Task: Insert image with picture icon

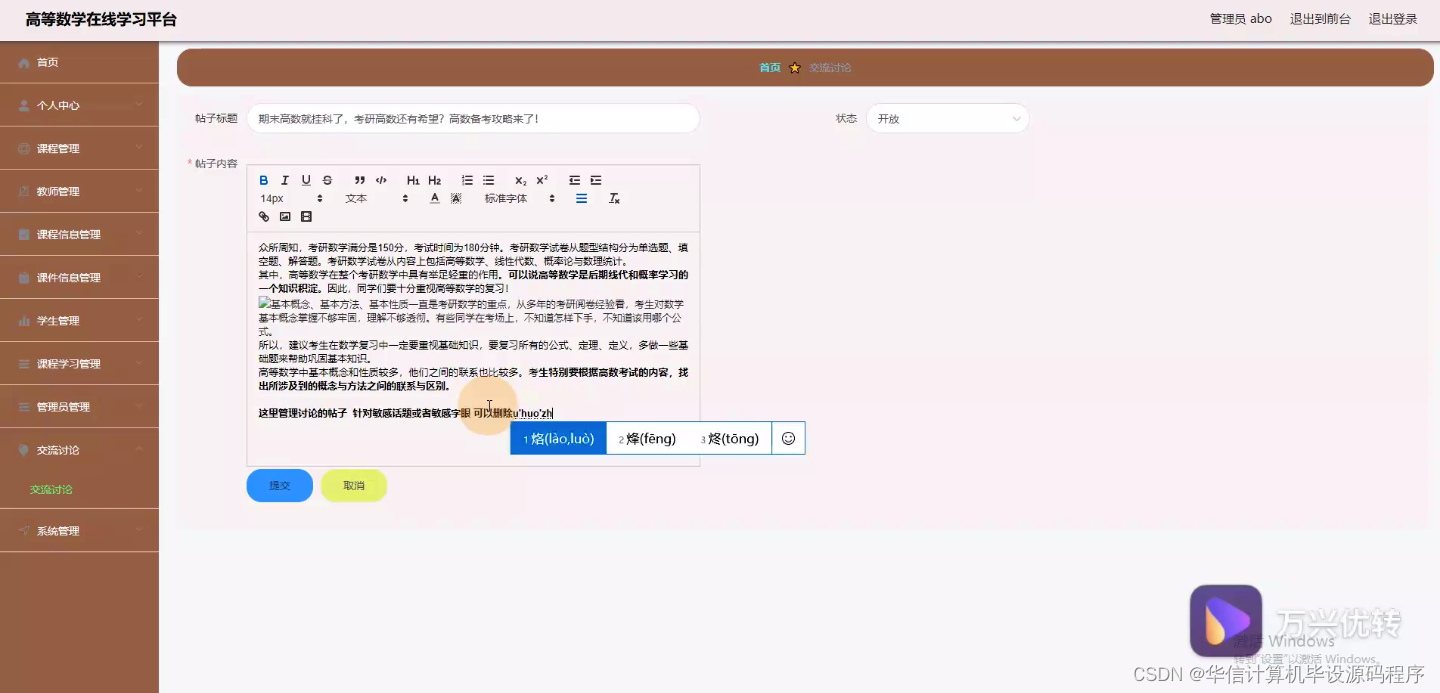Action: (x=285, y=216)
